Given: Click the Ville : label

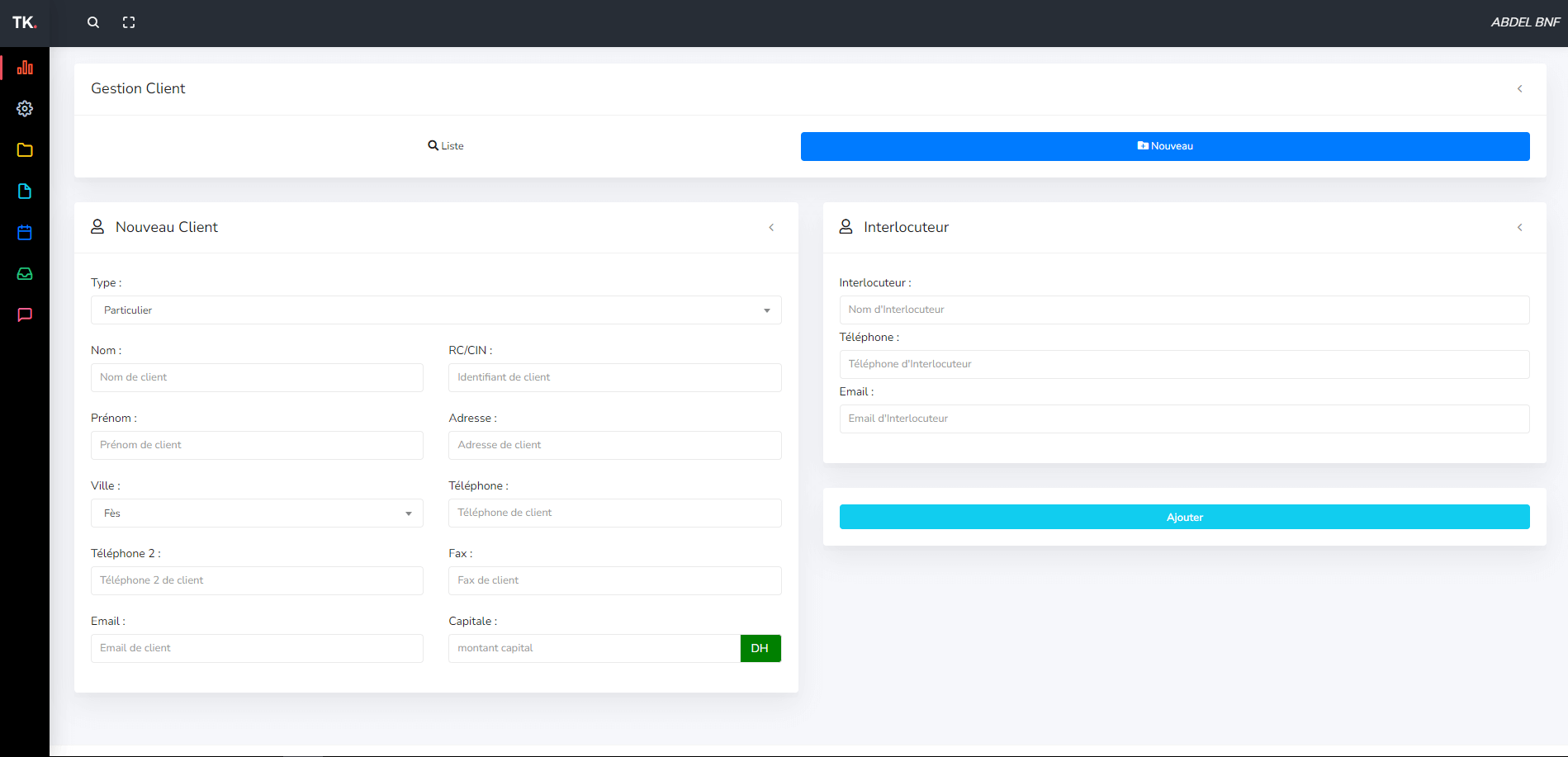Looking at the screenshot, I should click(106, 485).
